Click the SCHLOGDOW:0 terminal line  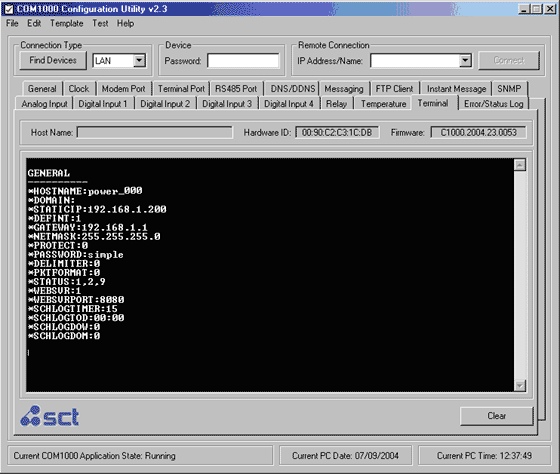(x=64, y=327)
